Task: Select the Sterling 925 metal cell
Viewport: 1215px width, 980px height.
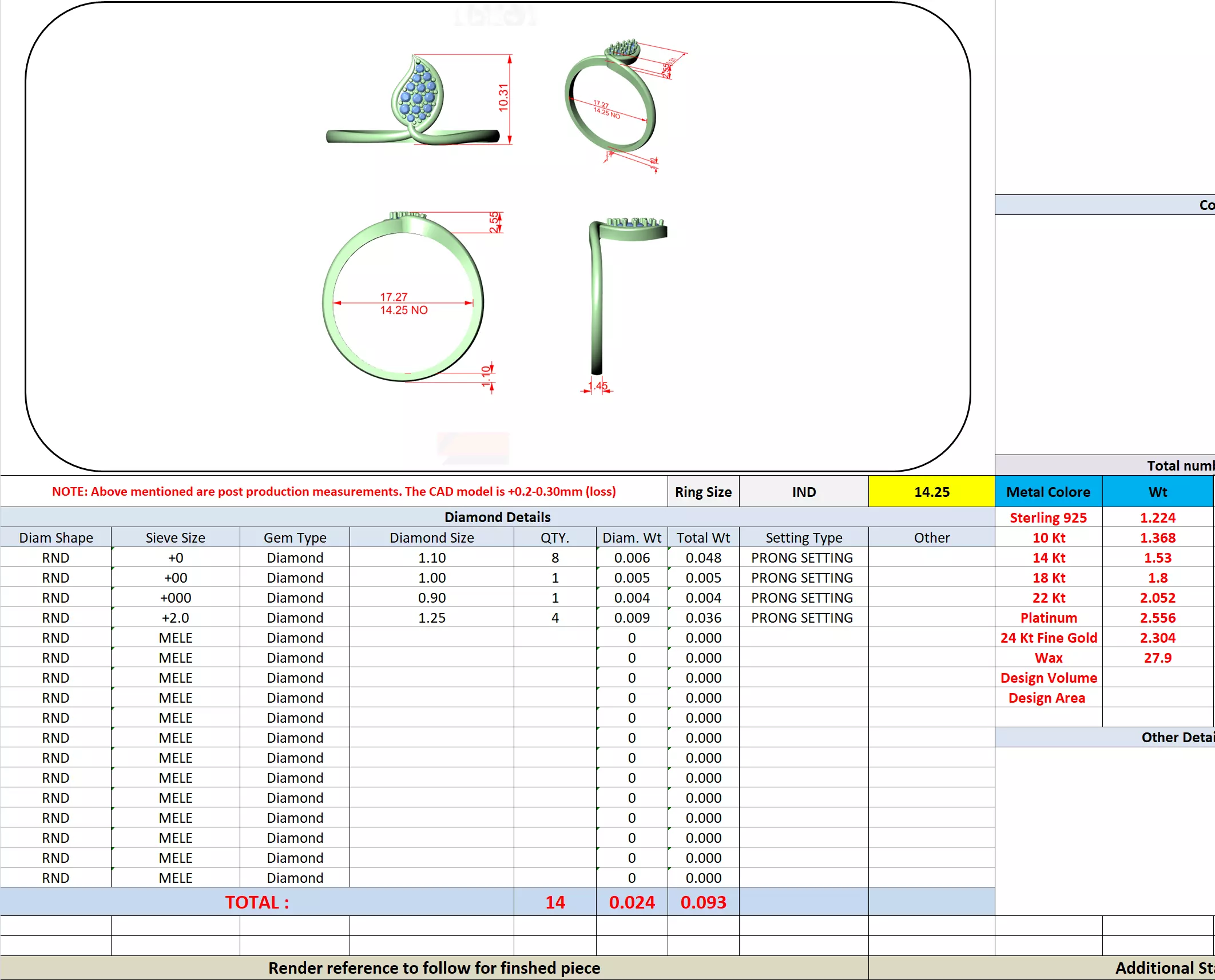Action: click(x=1048, y=517)
